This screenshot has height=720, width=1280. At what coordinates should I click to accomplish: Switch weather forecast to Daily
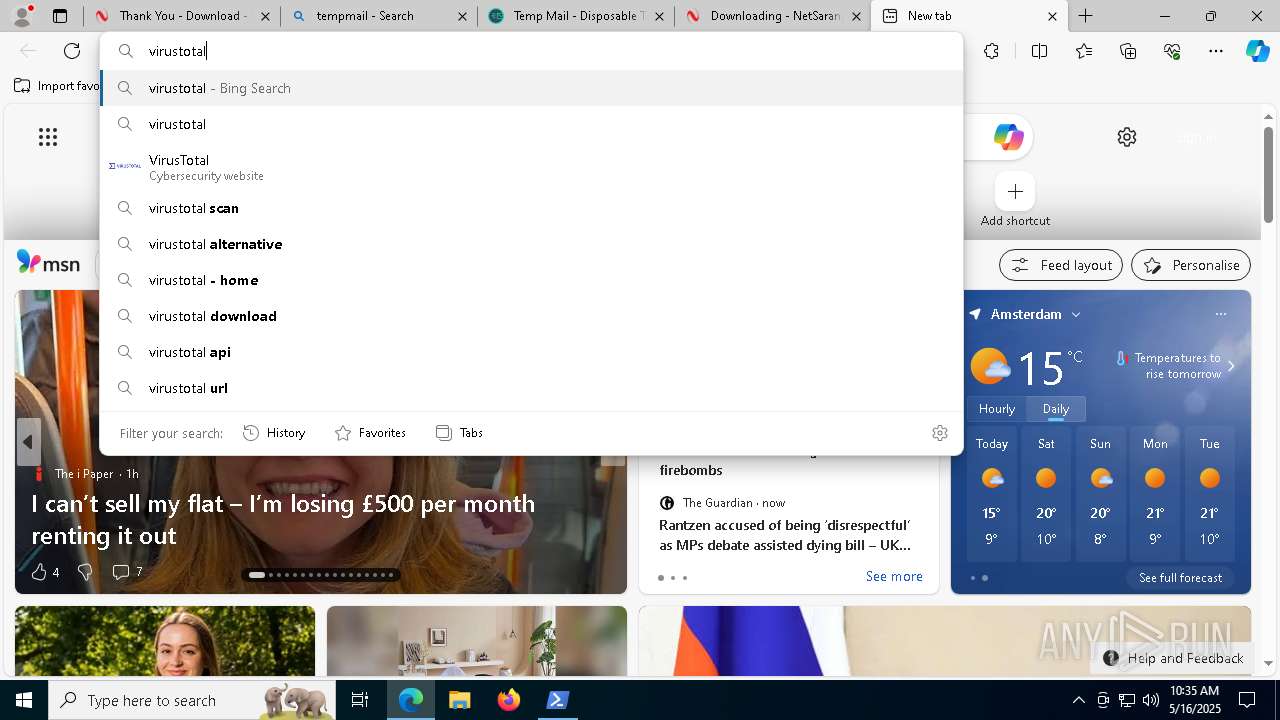(x=1056, y=409)
